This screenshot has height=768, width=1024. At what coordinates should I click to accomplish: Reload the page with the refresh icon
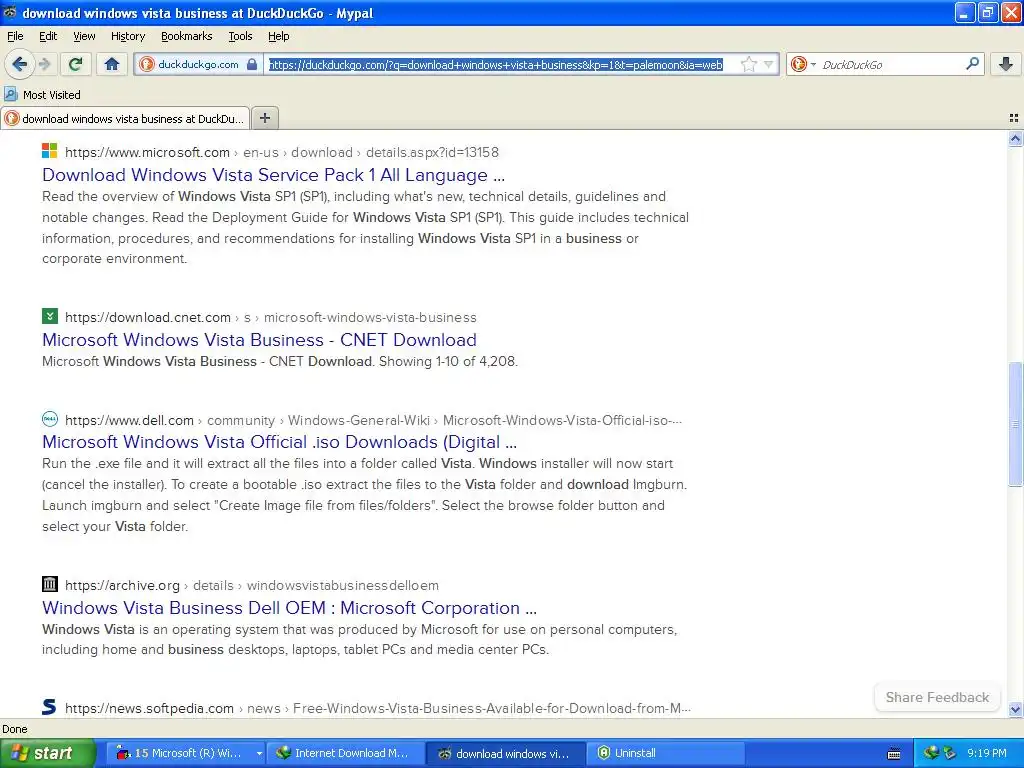(x=76, y=64)
